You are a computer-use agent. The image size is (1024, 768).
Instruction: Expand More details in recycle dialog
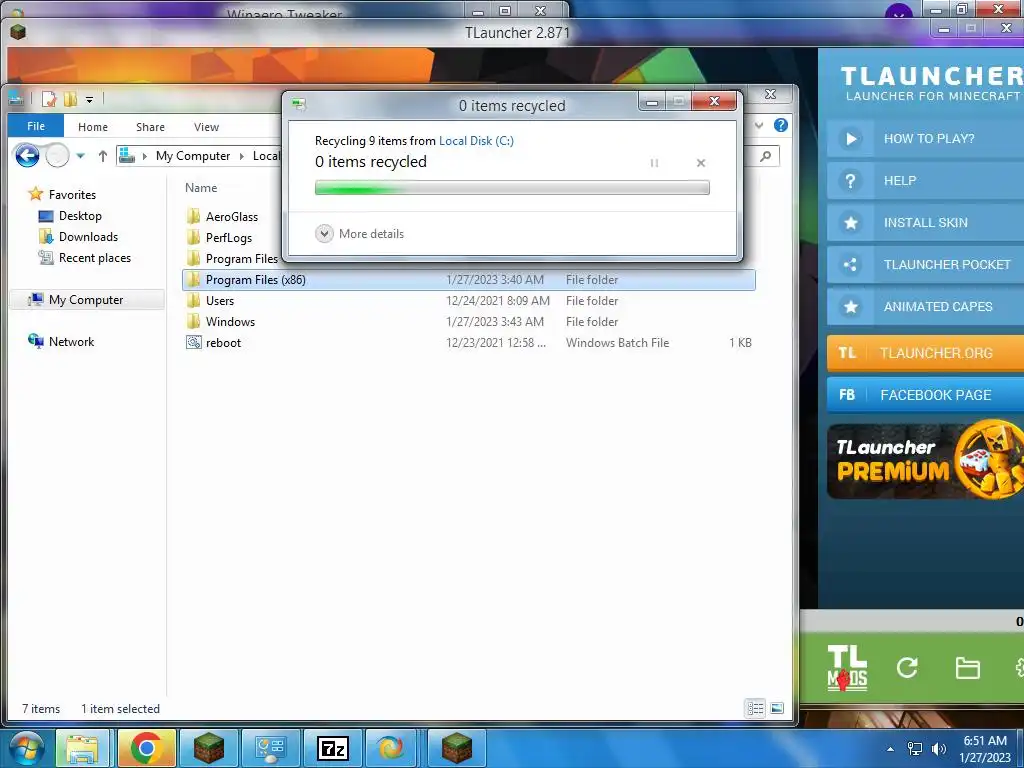(360, 234)
